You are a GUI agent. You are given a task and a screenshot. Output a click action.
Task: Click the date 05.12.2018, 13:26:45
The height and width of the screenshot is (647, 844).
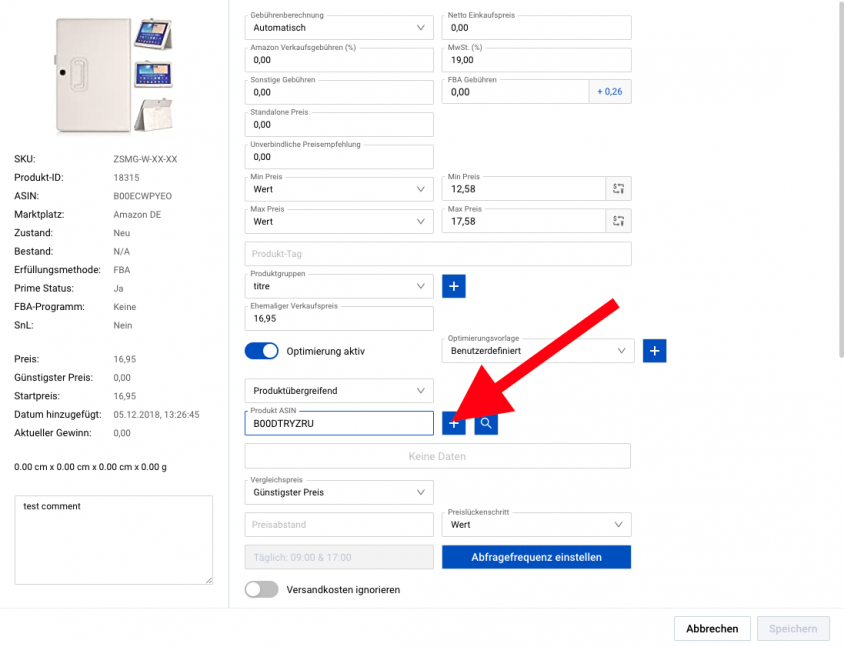157,414
